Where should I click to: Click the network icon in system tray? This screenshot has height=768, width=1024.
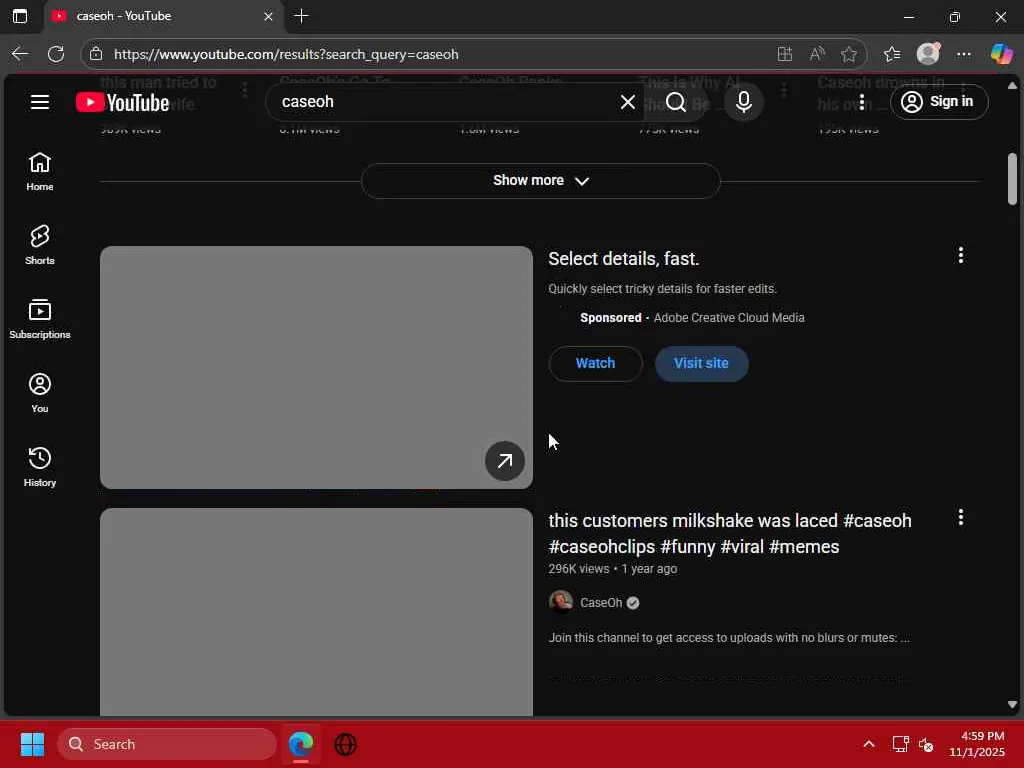(900, 744)
